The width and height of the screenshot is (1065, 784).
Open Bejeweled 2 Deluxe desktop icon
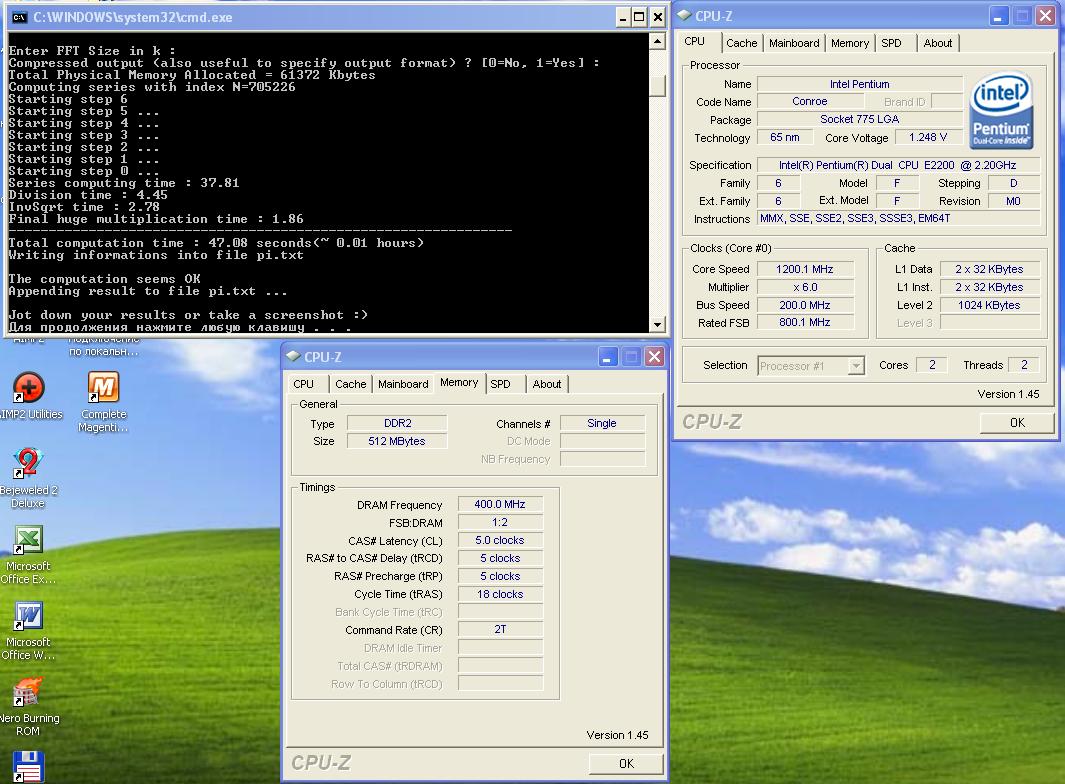click(28, 478)
